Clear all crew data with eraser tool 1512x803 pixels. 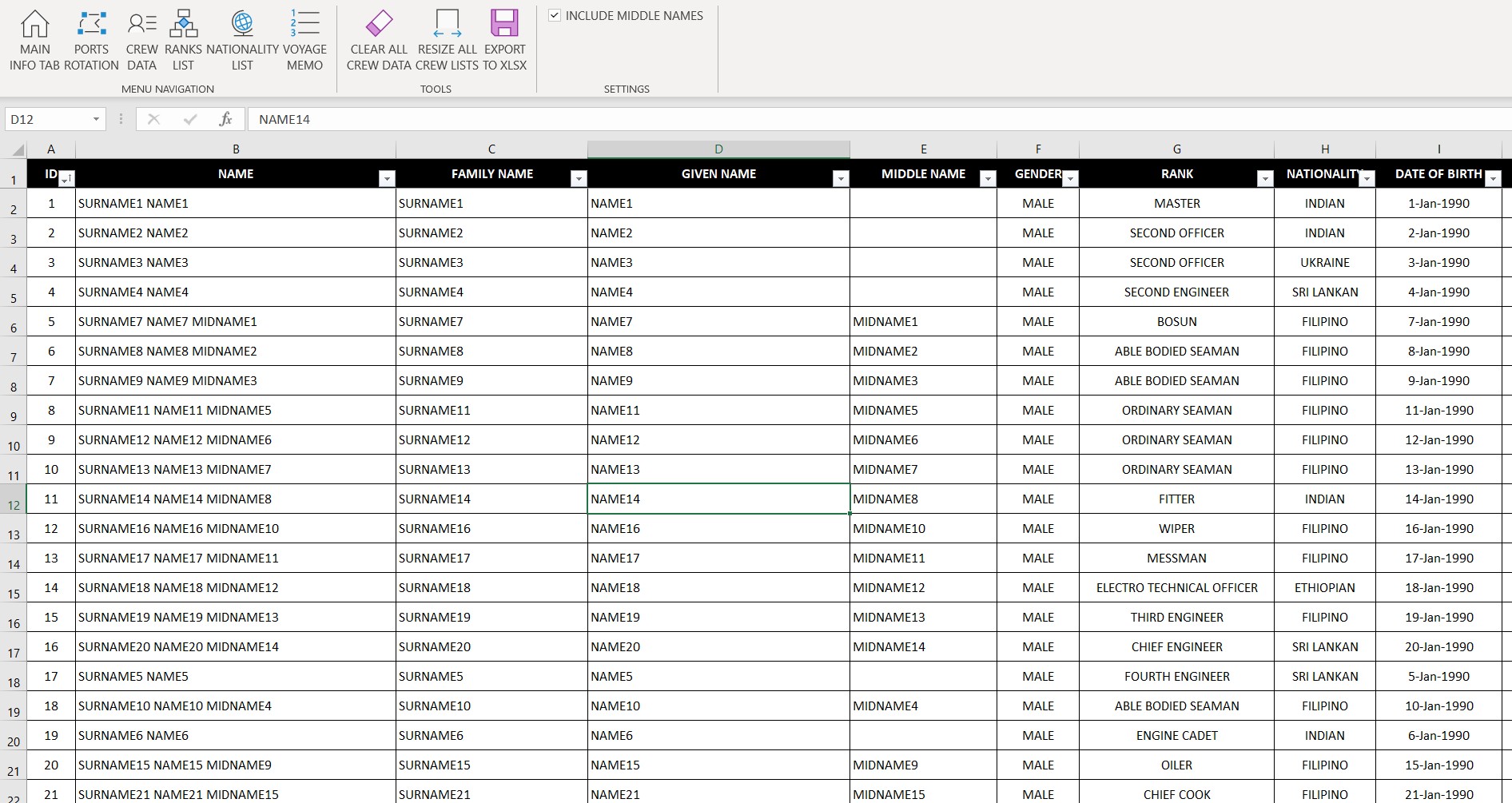(379, 40)
